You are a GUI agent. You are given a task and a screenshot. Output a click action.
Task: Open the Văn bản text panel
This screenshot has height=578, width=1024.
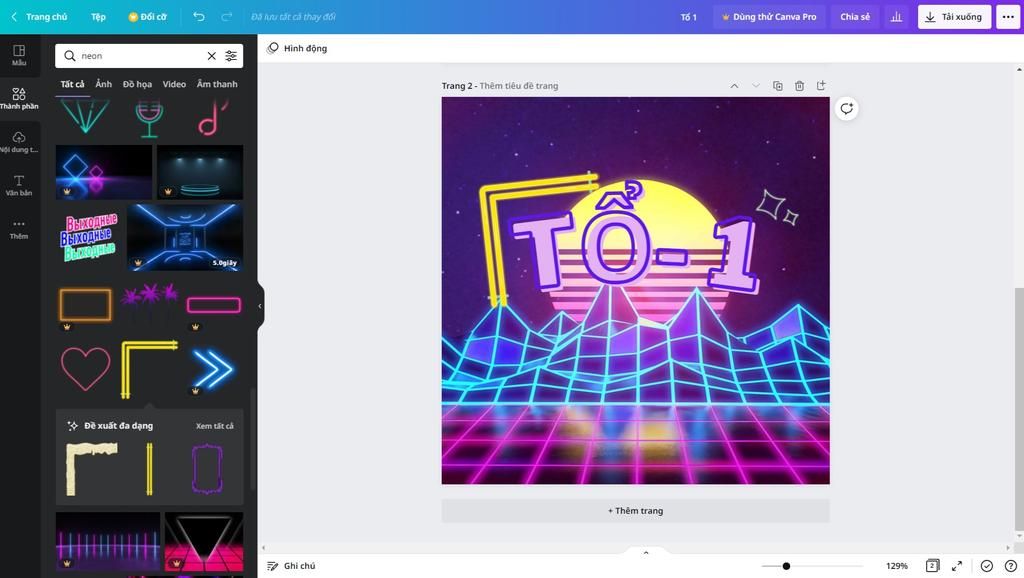[x=19, y=185]
